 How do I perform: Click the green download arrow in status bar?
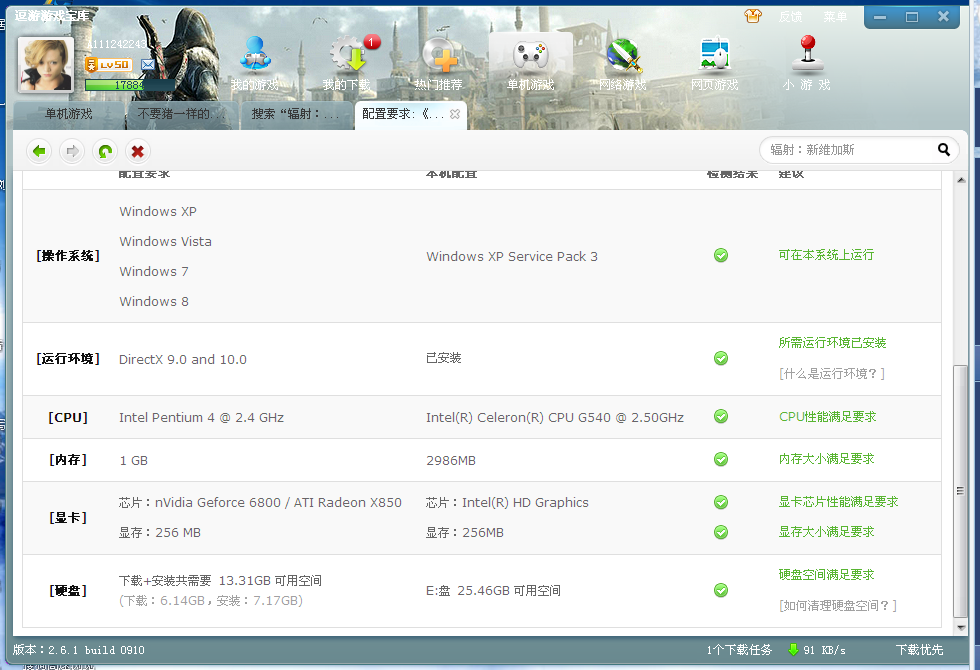click(793, 650)
